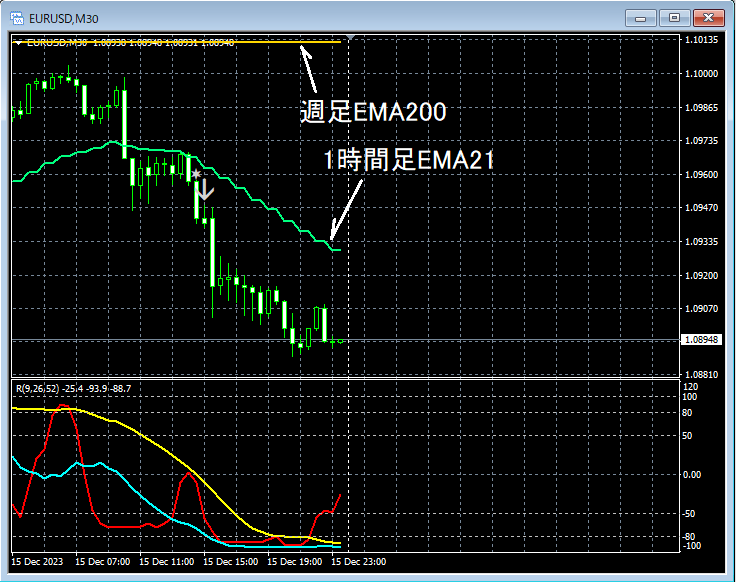Image resolution: width=737 pixels, height=582 pixels.
Task: Click the 15 Dec 2023 date label
Action: pos(37,562)
